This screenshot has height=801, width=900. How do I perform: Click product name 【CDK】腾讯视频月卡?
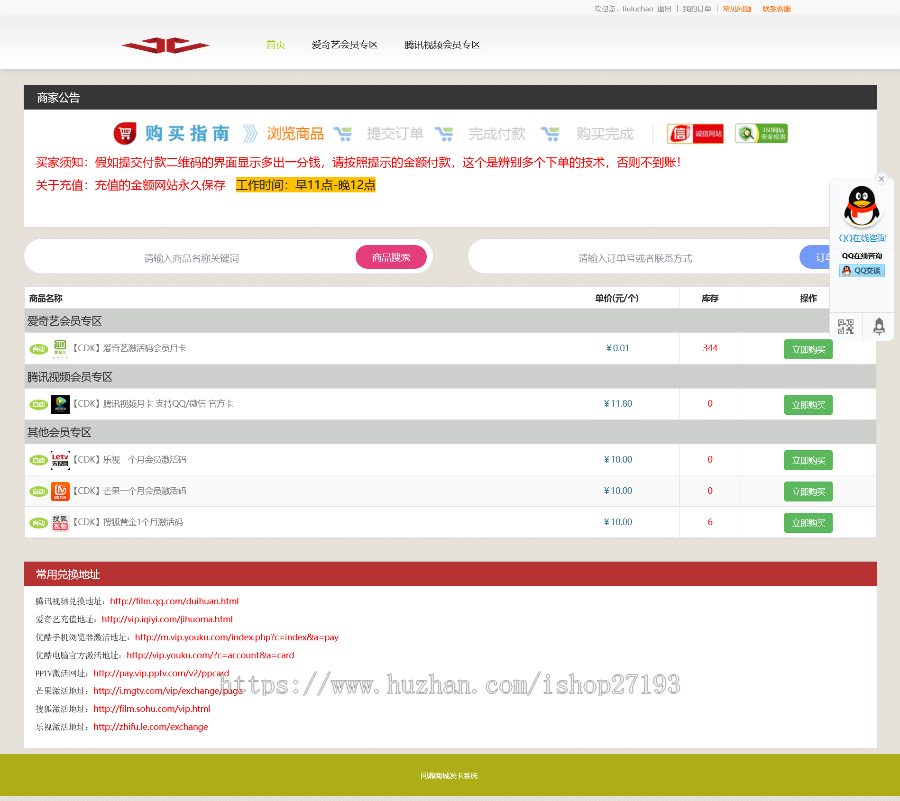tap(153, 404)
